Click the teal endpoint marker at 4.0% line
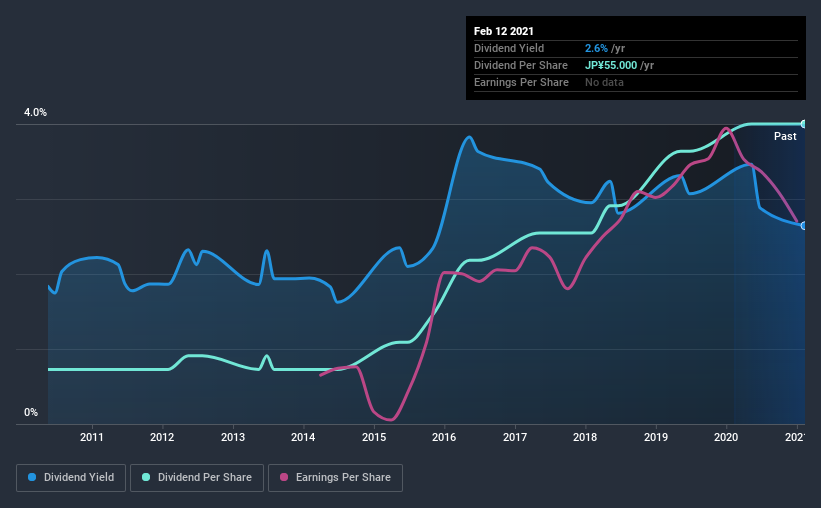Screen dimensions: 821x508 click(803, 124)
